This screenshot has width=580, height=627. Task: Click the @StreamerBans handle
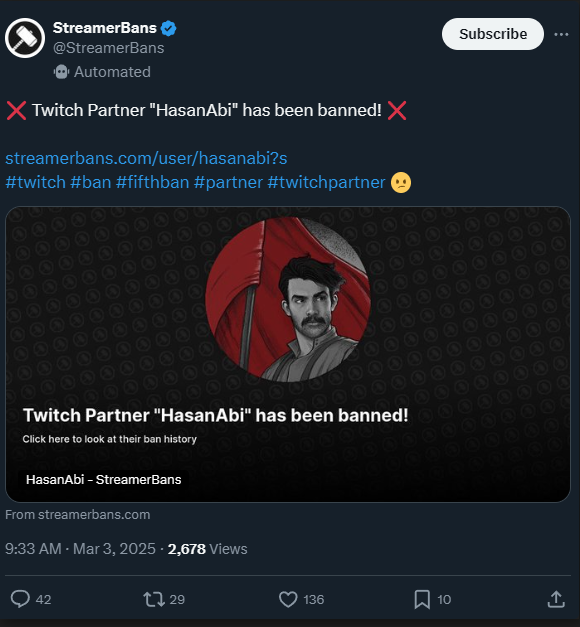108,48
